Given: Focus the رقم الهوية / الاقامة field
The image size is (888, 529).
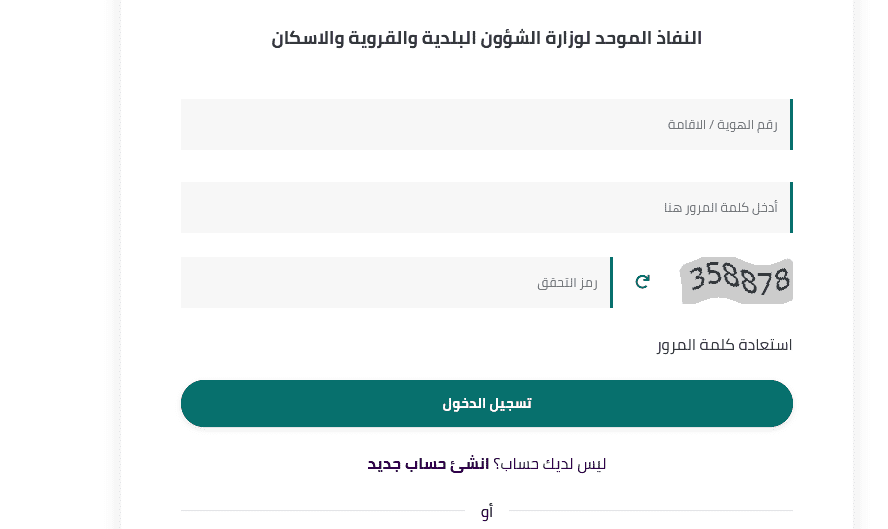Looking at the screenshot, I should [x=486, y=125].
